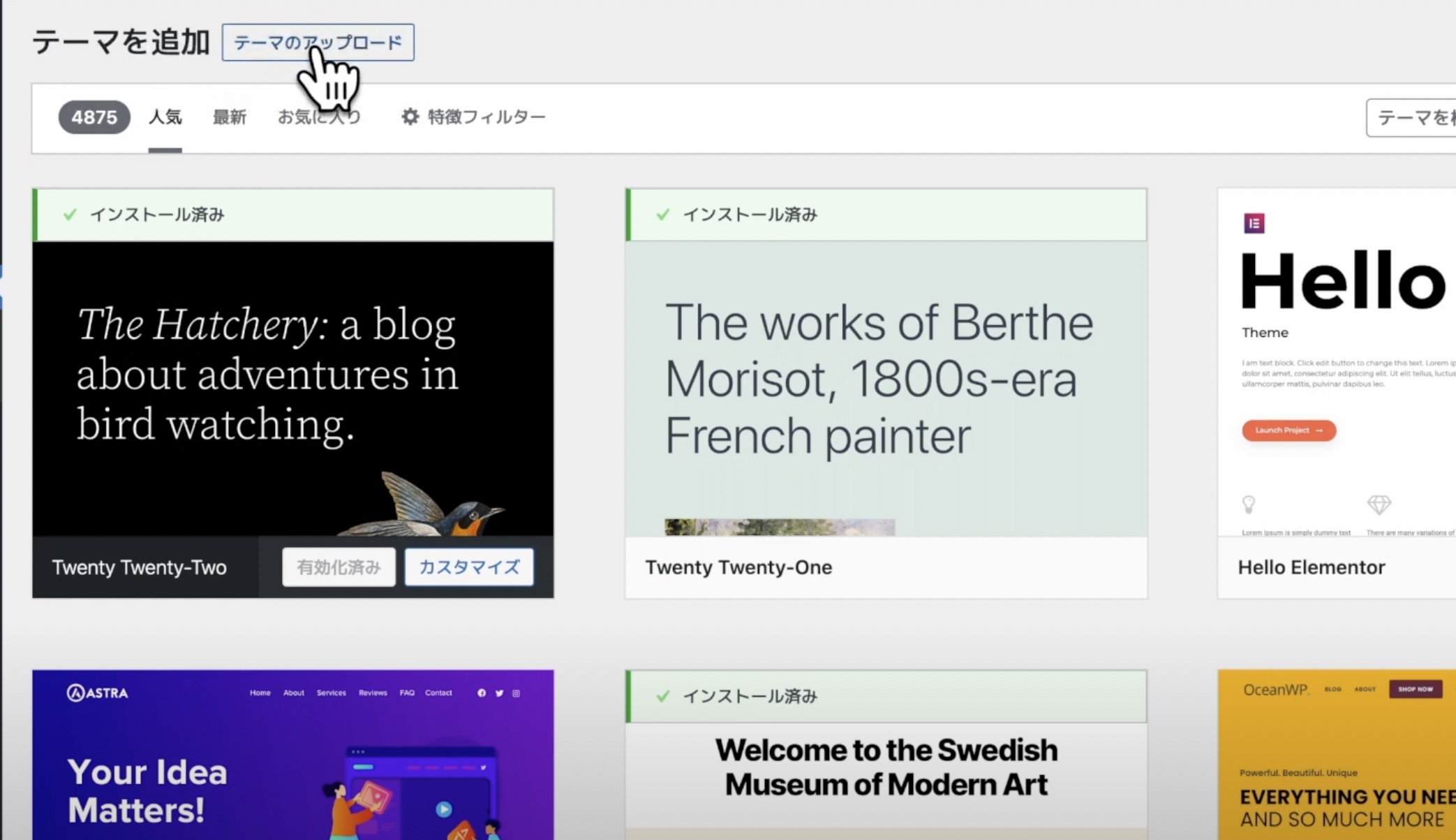Click the Hello Elementor theme name
This screenshot has height=840, width=1456.
point(1312,567)
